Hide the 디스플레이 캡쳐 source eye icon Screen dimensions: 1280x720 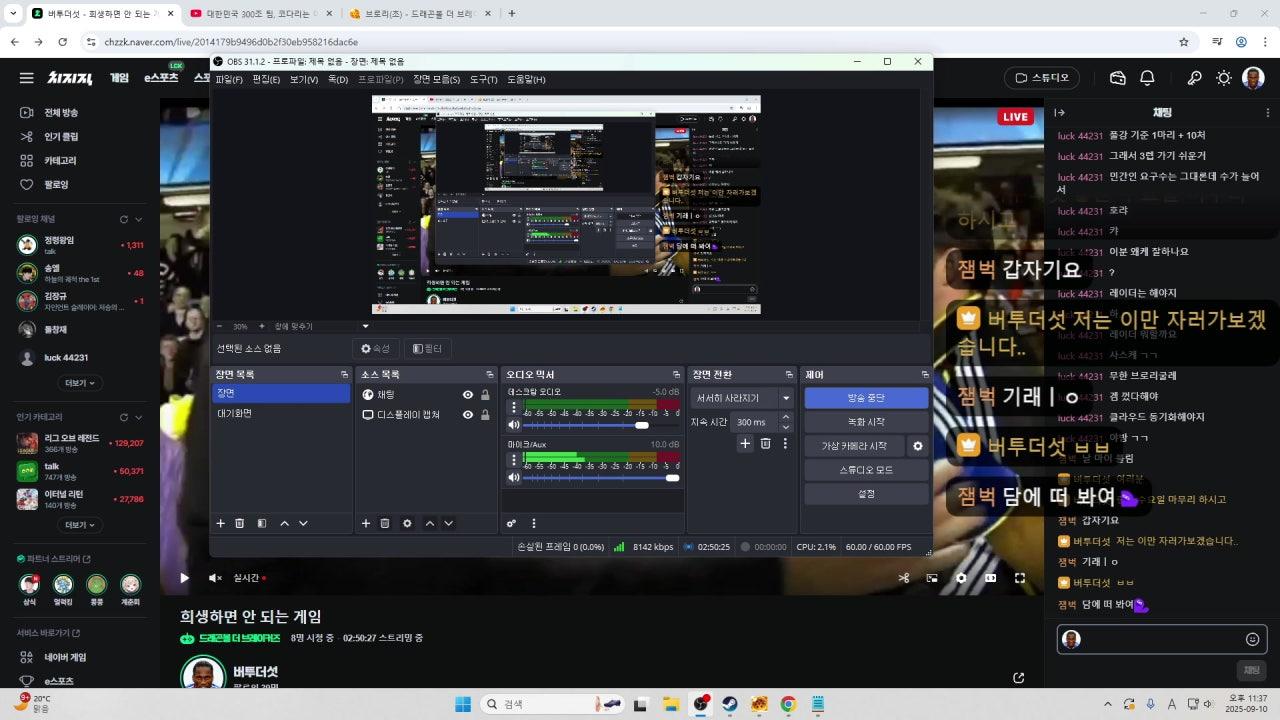(468, 415)
